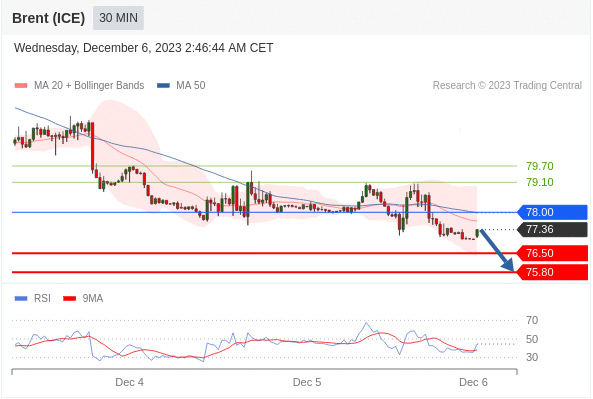This screenshot has width=593, height=399.
Task: Select the Dec 4 date axis label
Action: point(129,382)
